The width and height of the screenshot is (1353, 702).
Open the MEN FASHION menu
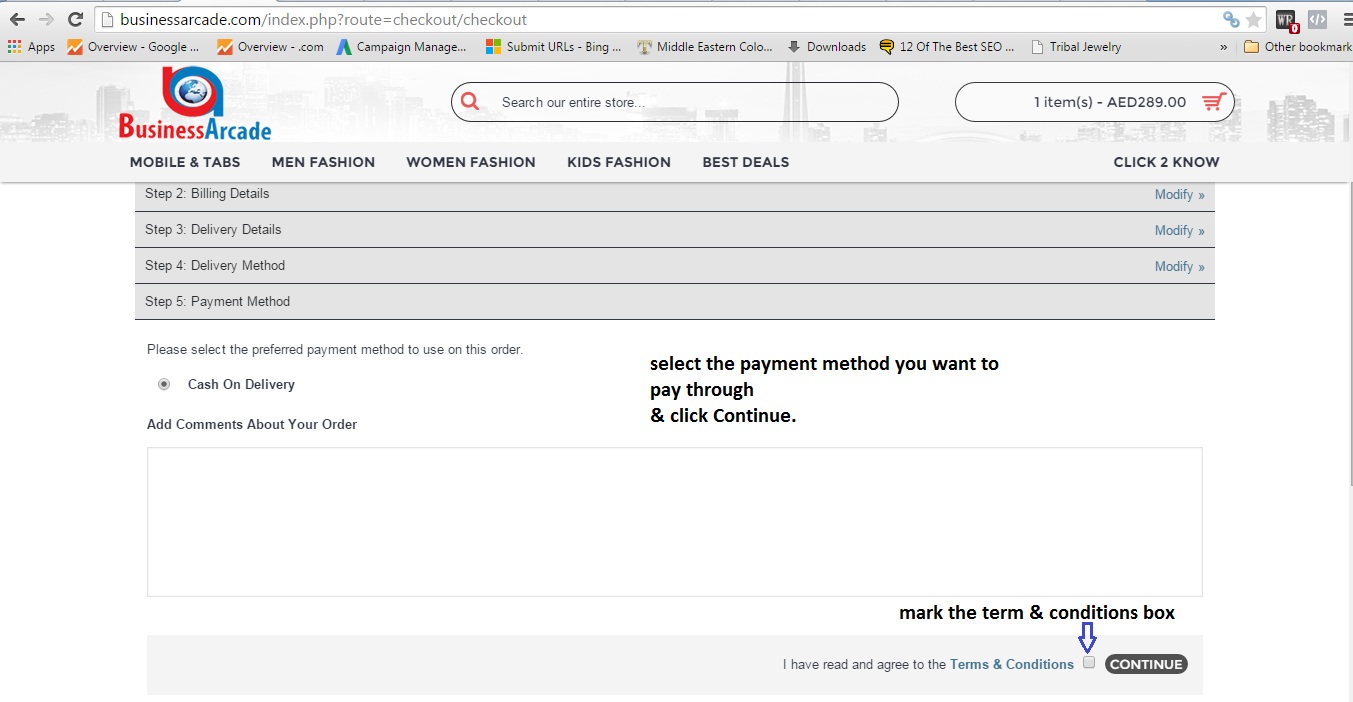point(323,162)
